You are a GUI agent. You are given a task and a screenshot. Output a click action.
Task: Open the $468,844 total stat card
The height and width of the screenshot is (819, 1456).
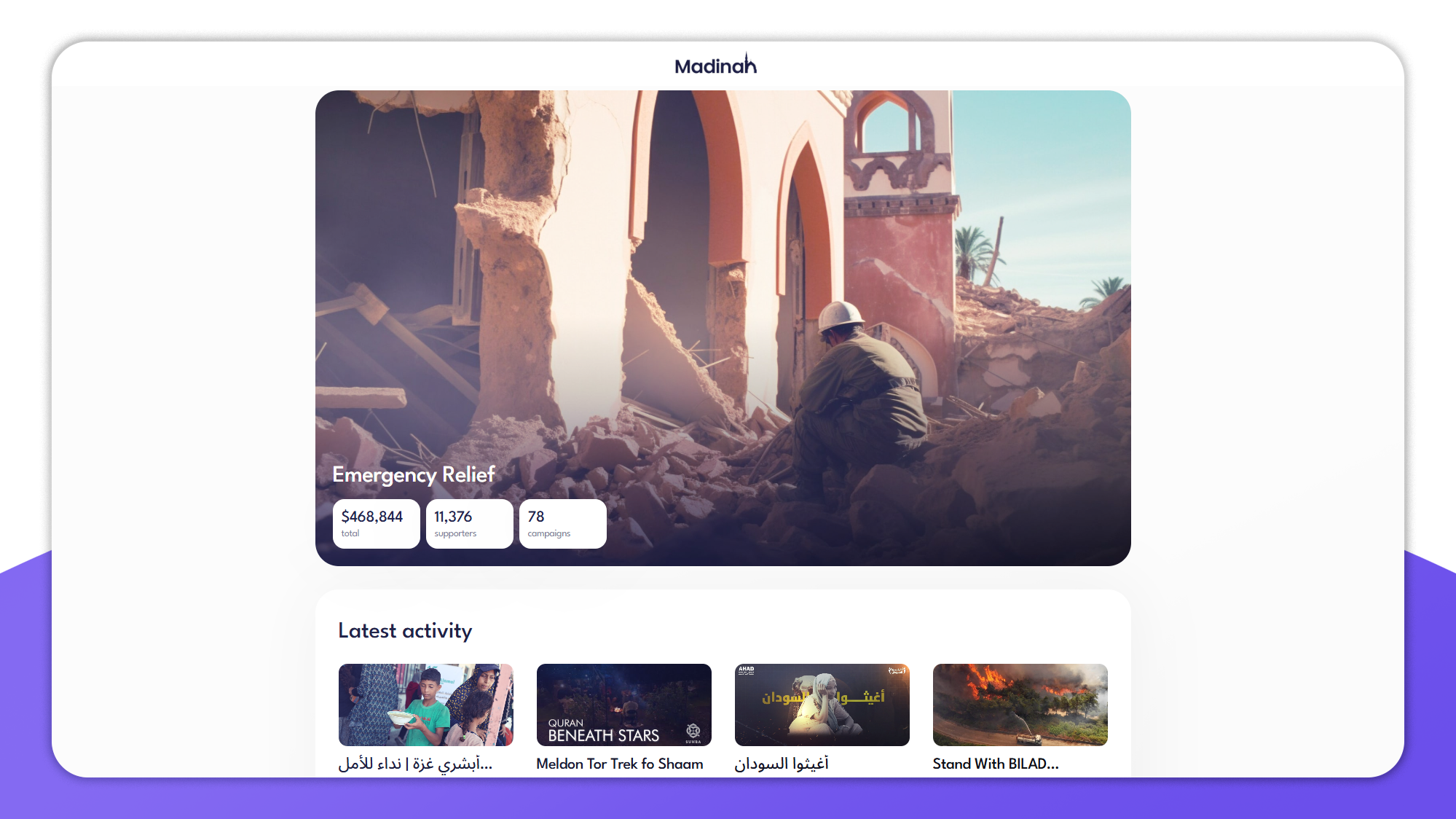pyautogui.click(x=376, y=523)
